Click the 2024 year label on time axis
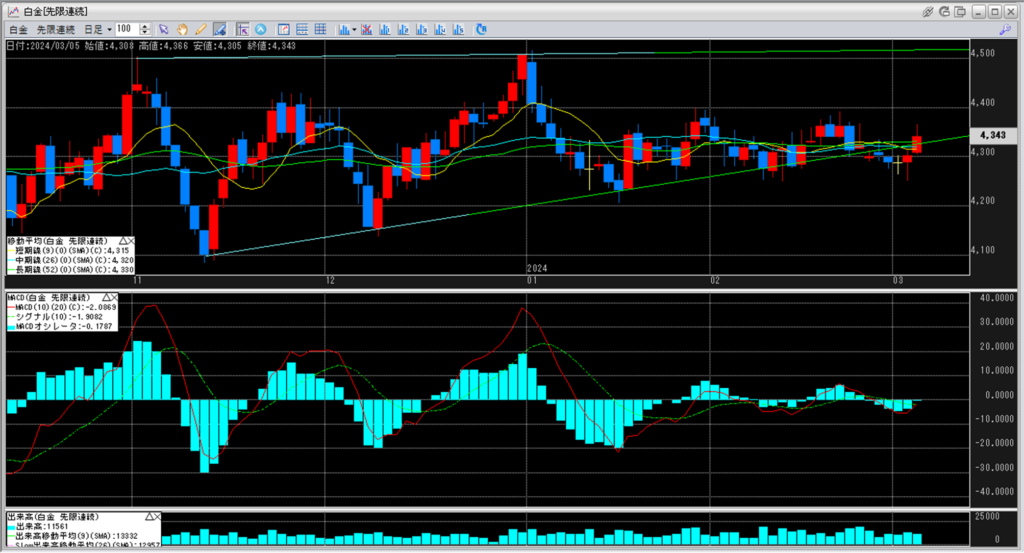 (x=537, y=268)
